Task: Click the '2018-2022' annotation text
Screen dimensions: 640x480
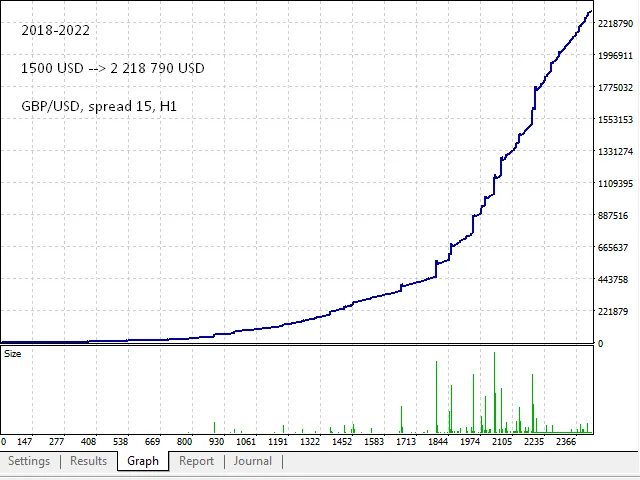Action: 56,30
